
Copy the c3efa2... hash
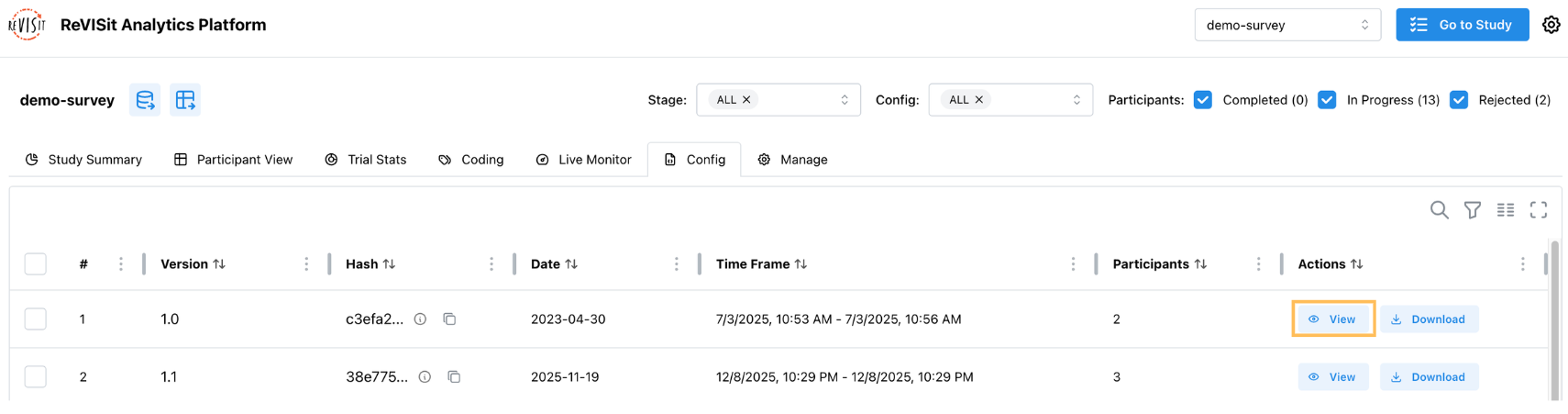[449, 319]
